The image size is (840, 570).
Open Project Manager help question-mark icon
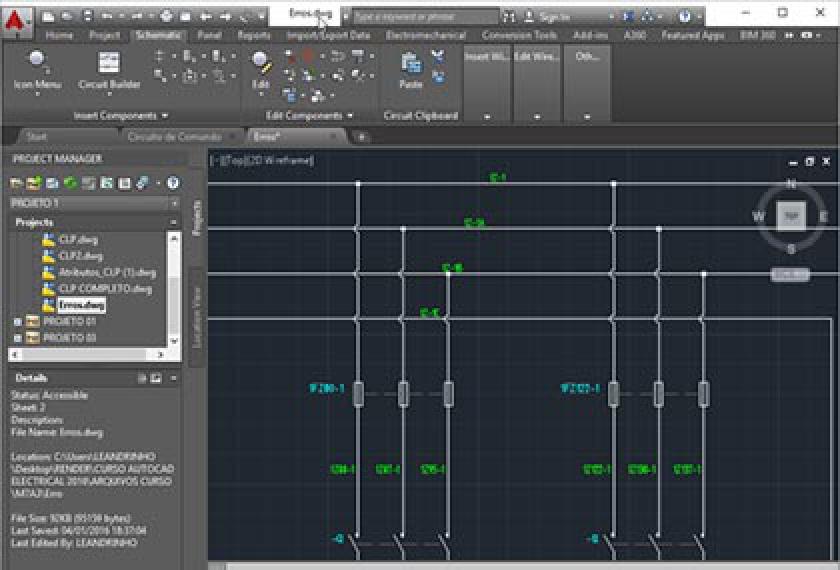pos(173,183)
